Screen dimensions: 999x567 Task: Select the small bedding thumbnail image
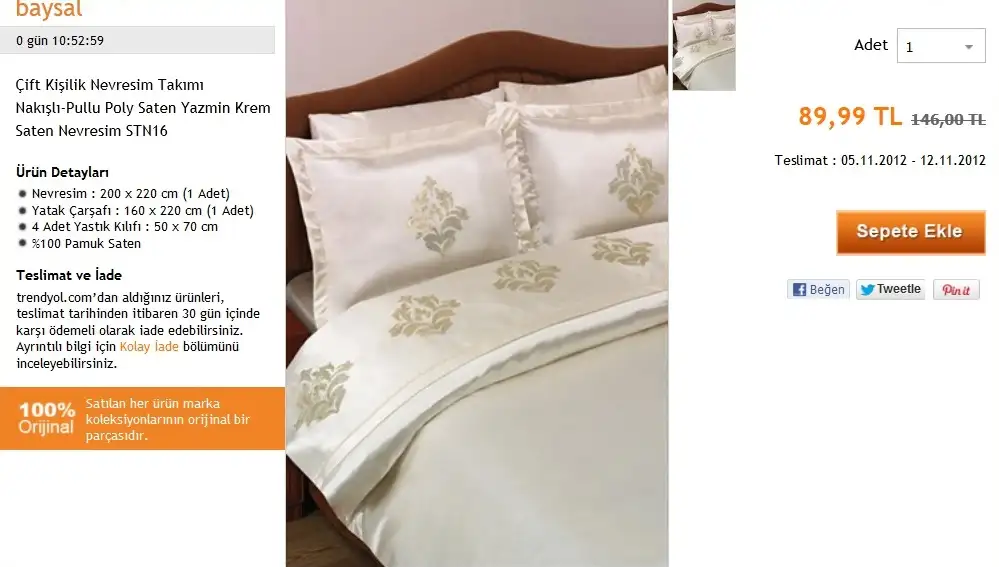[x=704, y=45]
